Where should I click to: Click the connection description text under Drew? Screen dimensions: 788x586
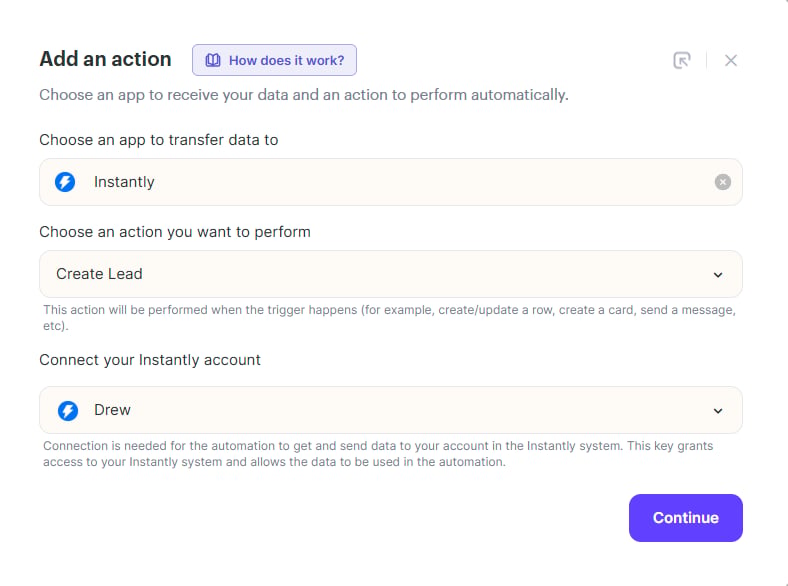coord(378,454)
